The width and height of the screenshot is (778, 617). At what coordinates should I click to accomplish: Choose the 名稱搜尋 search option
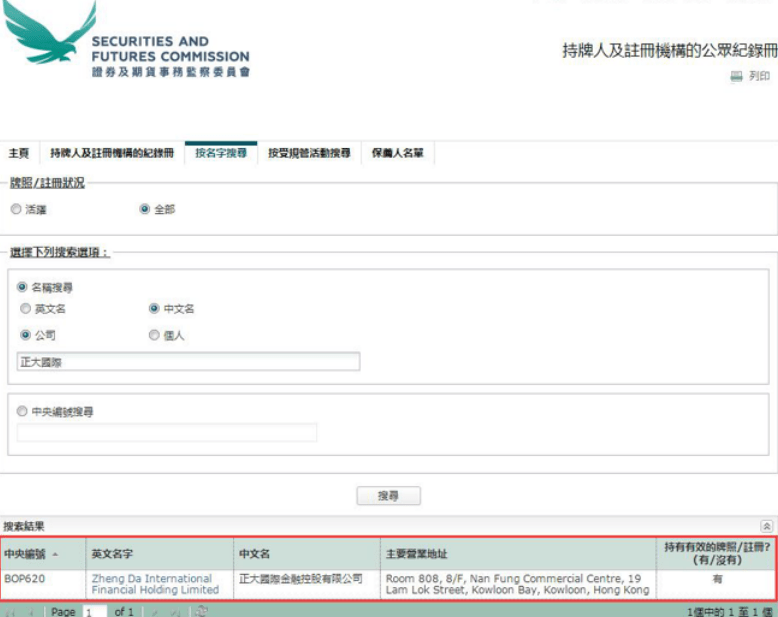pyautogui.click(x=22, y=287)
